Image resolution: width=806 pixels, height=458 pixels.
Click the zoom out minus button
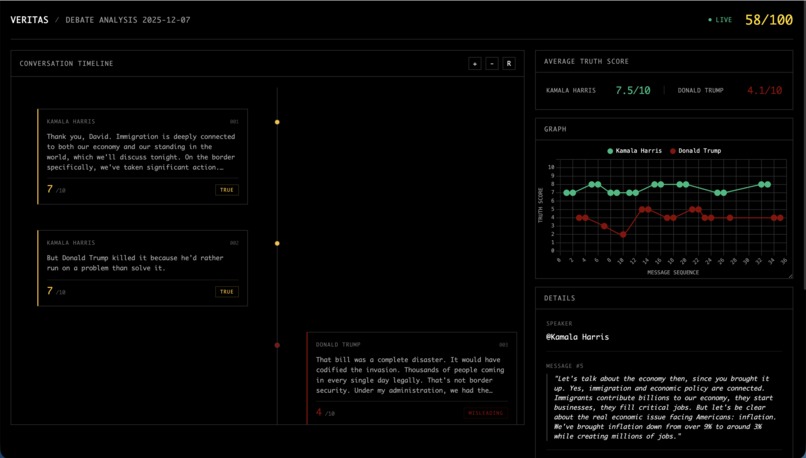pos(492,64)
